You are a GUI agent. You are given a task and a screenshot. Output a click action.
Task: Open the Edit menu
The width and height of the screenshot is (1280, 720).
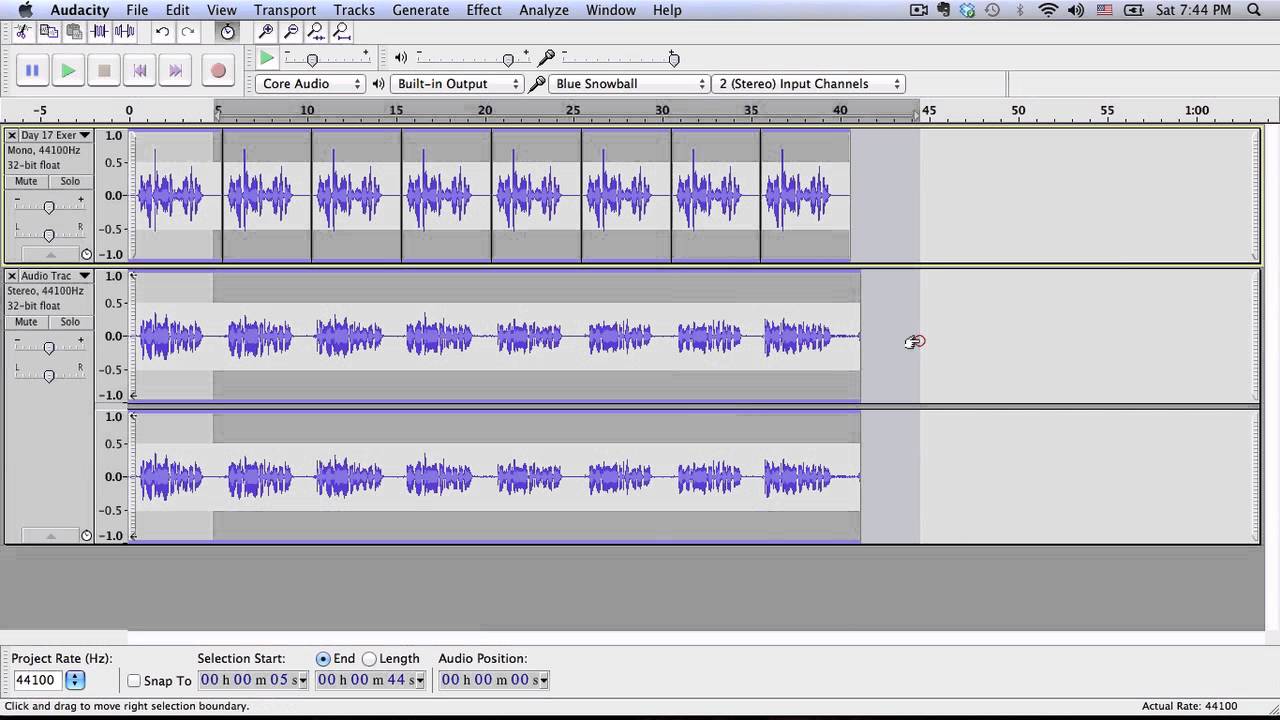point(178,10)
